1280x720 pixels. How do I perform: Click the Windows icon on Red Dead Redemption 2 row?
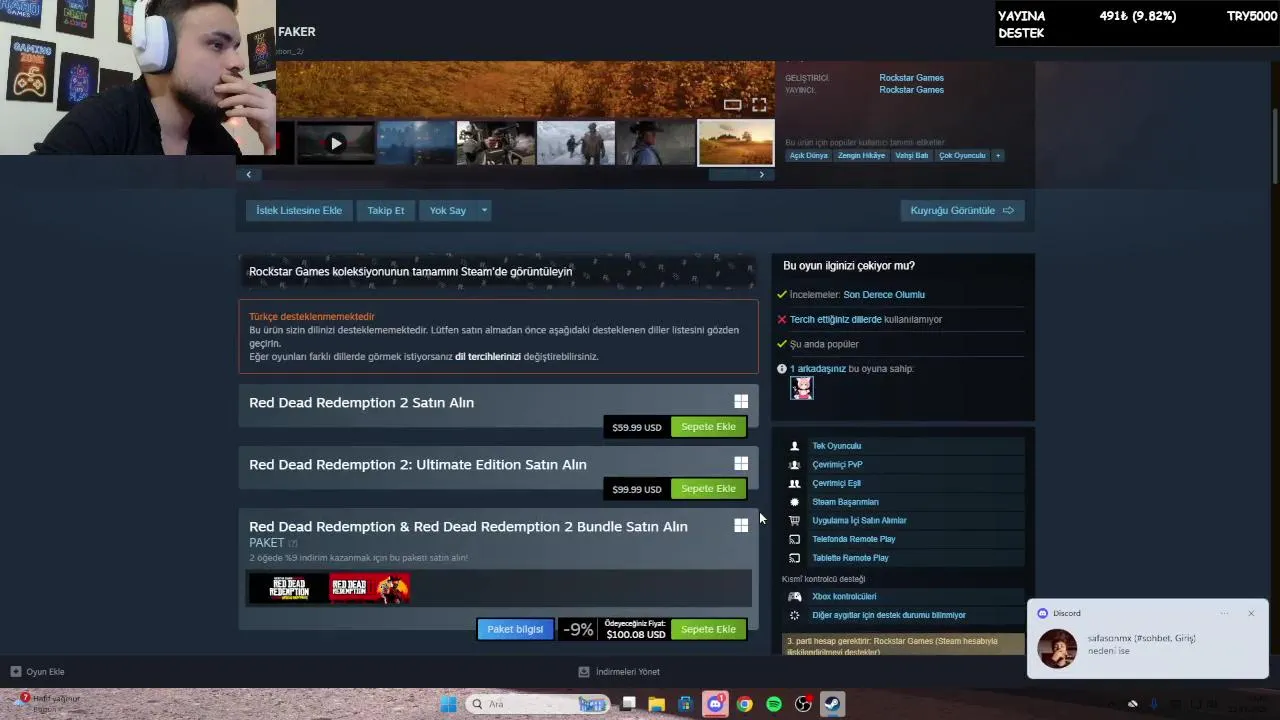tap(741, 401)
